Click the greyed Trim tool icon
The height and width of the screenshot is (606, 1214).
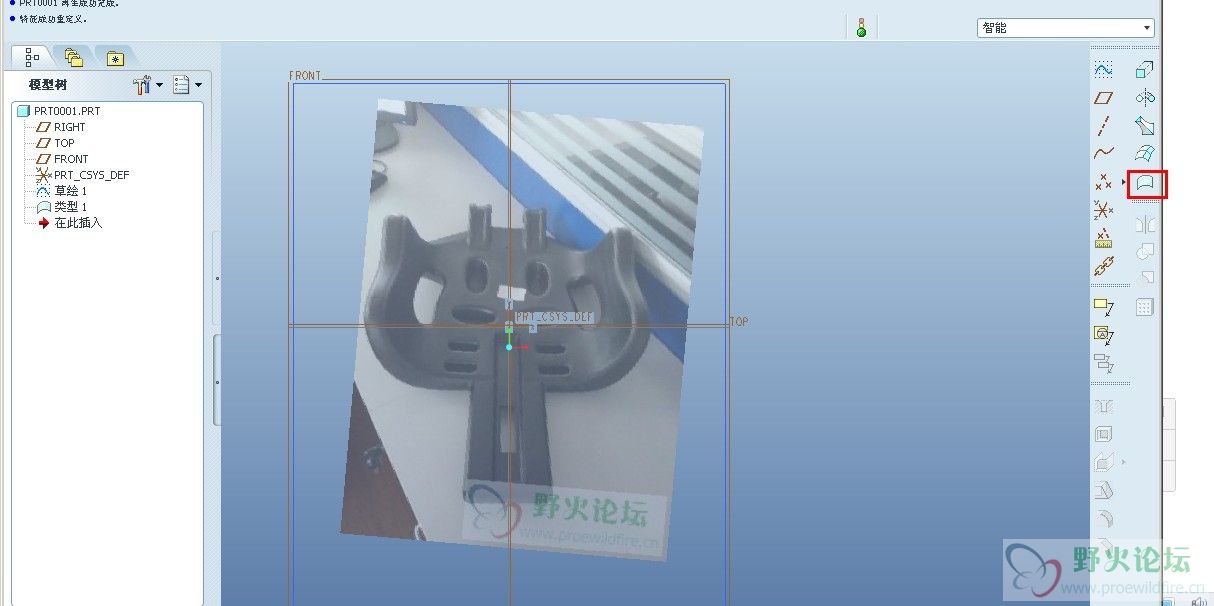1145,279
